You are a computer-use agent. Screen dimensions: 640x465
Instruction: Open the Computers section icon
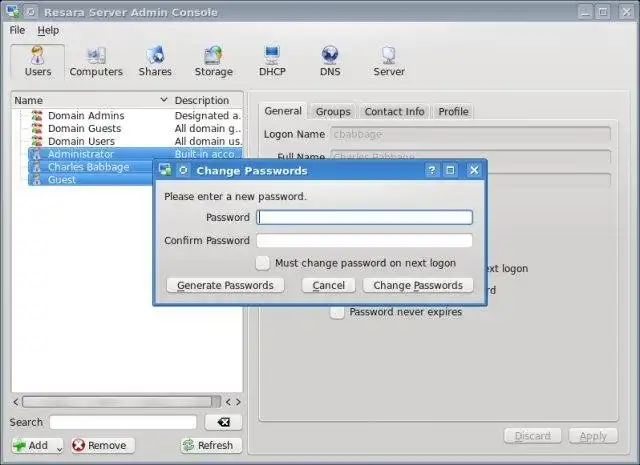pos(96,56)
